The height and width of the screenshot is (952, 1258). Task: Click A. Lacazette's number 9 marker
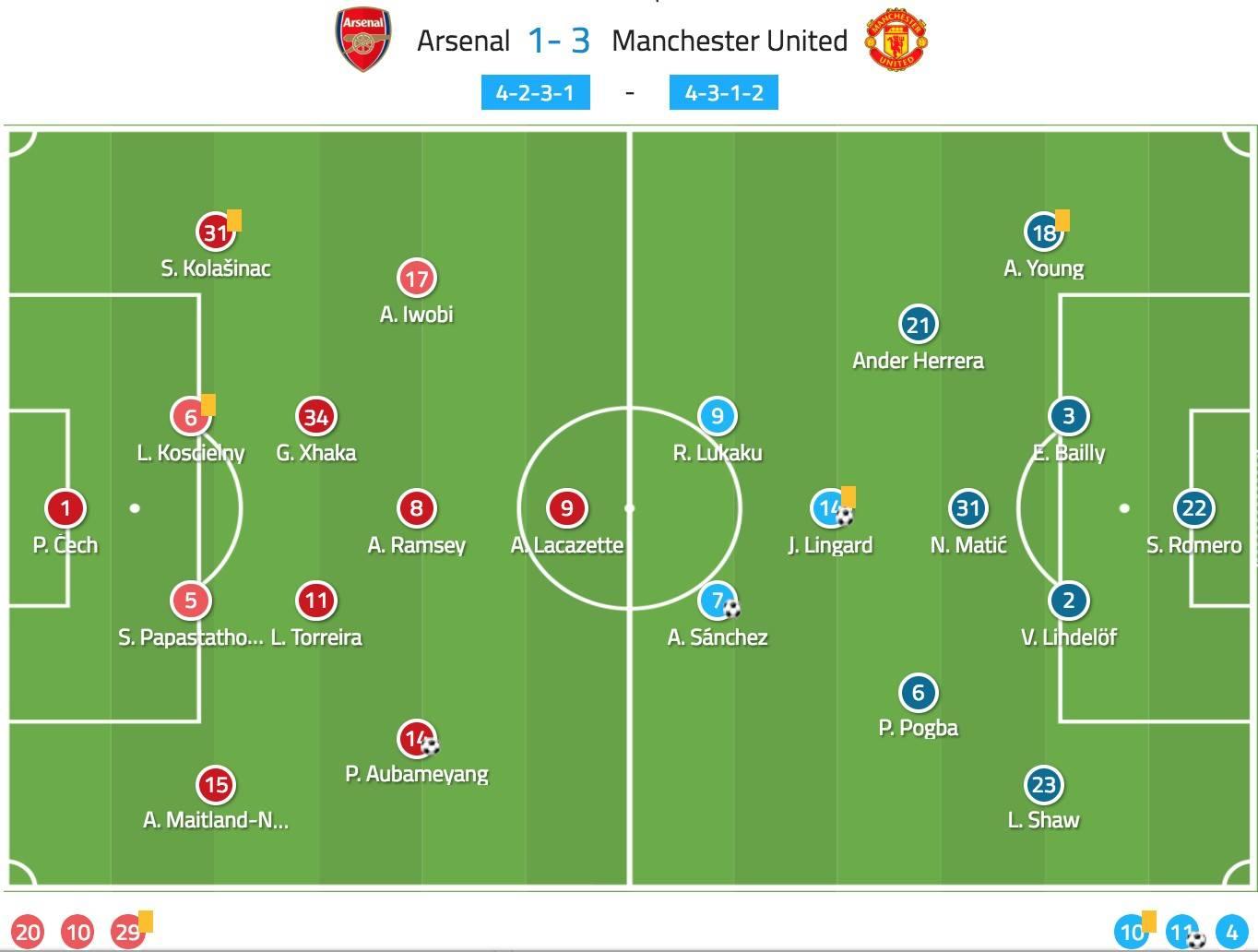pos(566,507)
